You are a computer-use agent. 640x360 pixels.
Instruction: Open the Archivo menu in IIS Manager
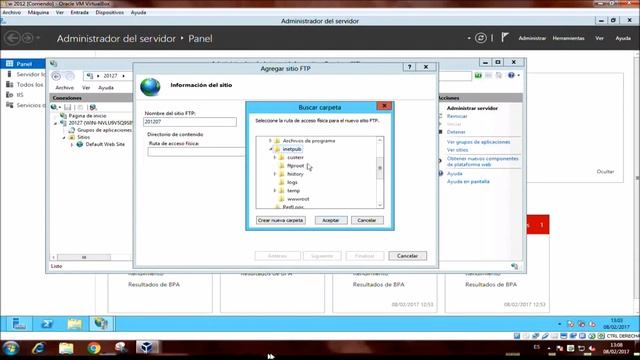(x=64, y=88)
